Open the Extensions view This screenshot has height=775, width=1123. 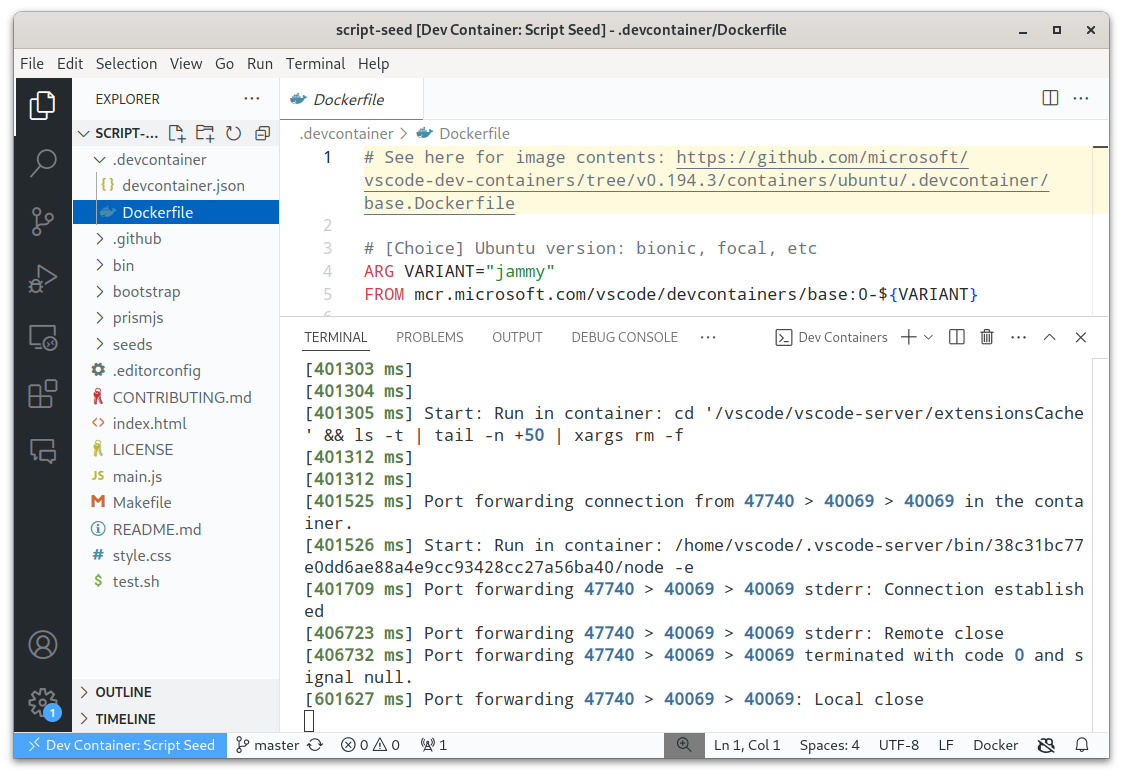[x=42, y=394]
